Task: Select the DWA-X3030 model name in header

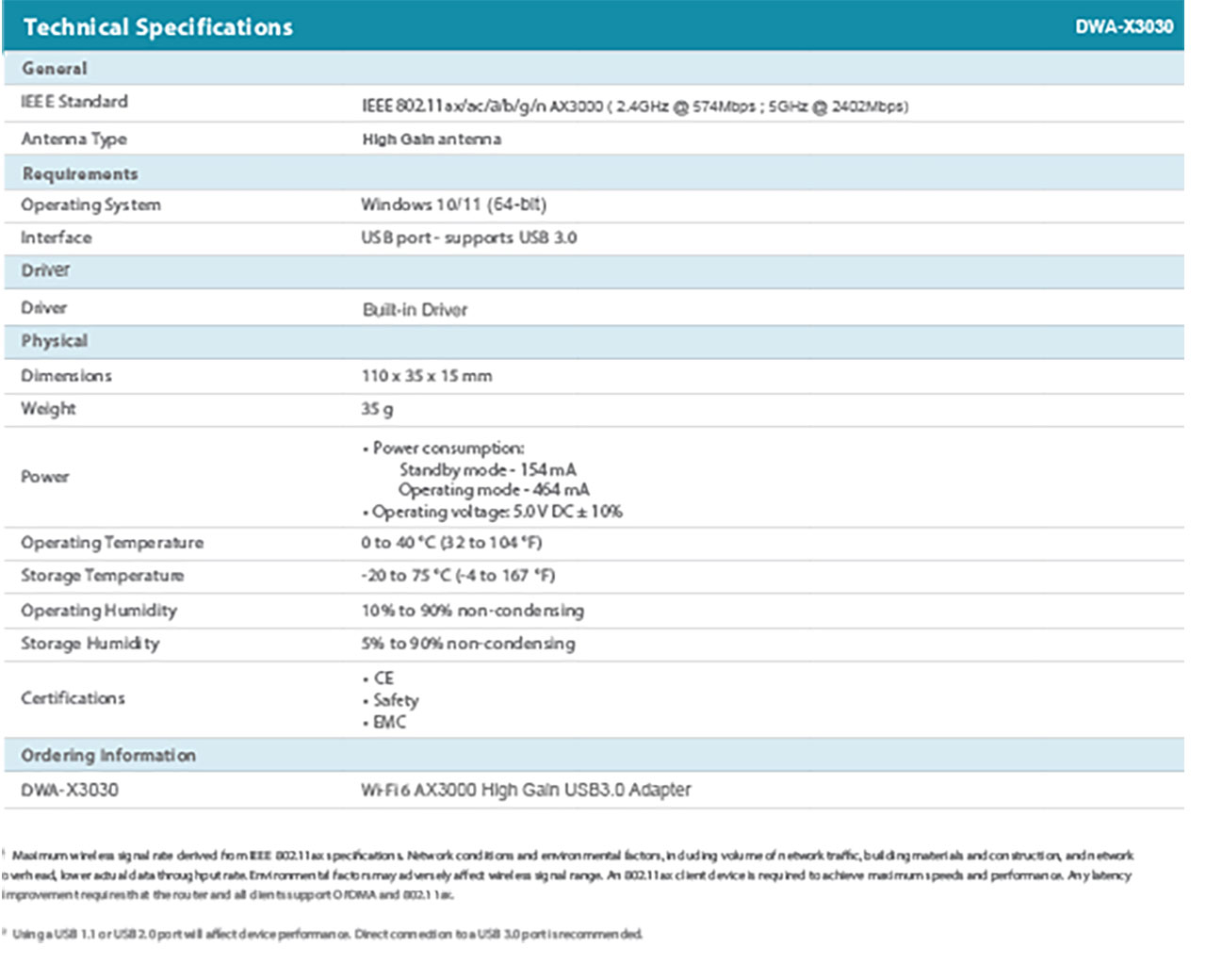Action: pyautogui.click(x=1124, y=27)
